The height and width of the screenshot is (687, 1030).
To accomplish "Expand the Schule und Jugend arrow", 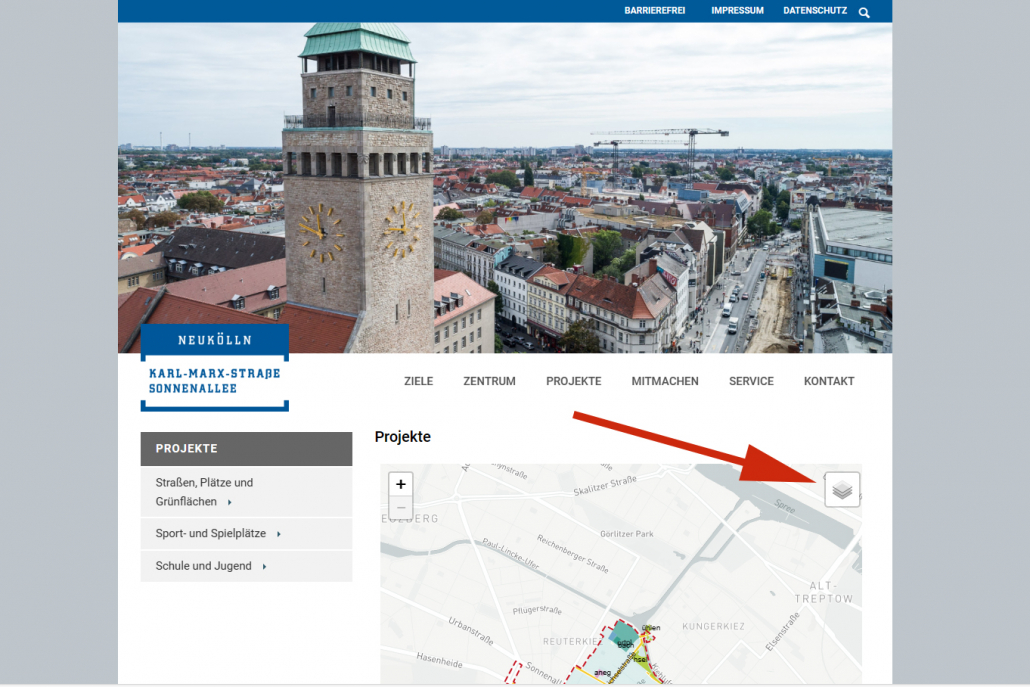I will 264,566.
